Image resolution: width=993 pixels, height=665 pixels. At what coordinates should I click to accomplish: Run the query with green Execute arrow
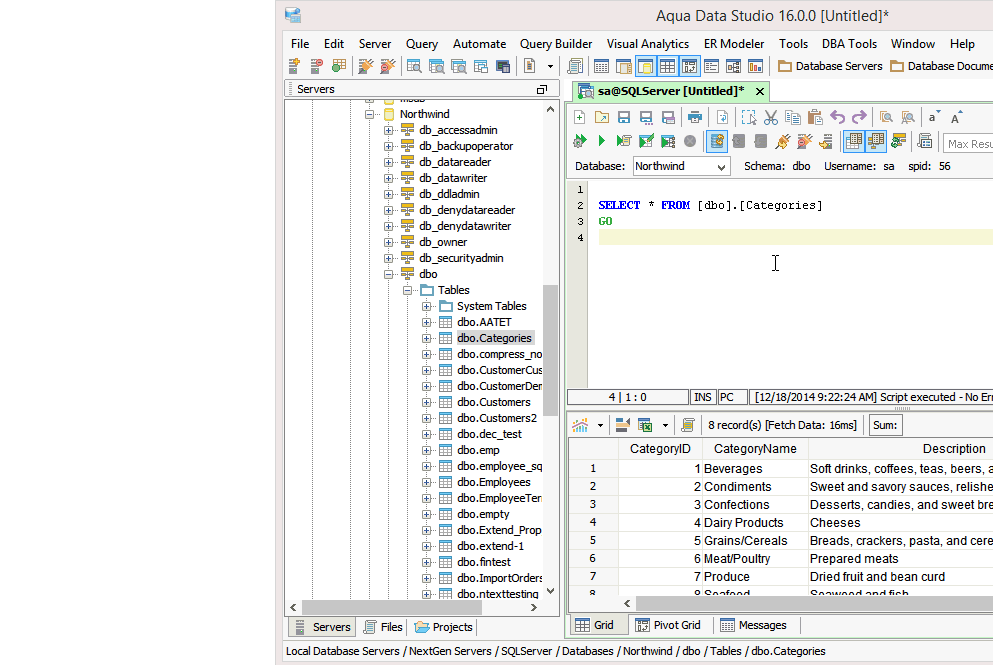[x=602, y=141]
